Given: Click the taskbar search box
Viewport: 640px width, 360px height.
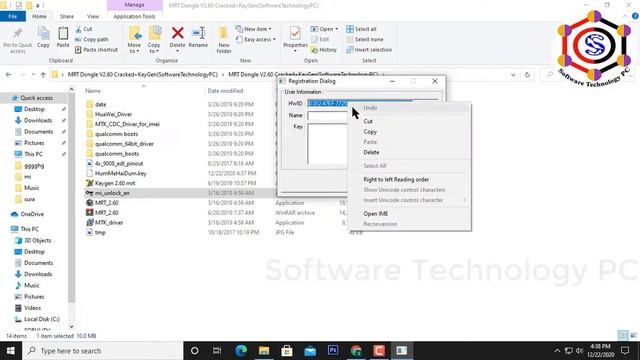Looking at the screenshot, I should (102, 351).
